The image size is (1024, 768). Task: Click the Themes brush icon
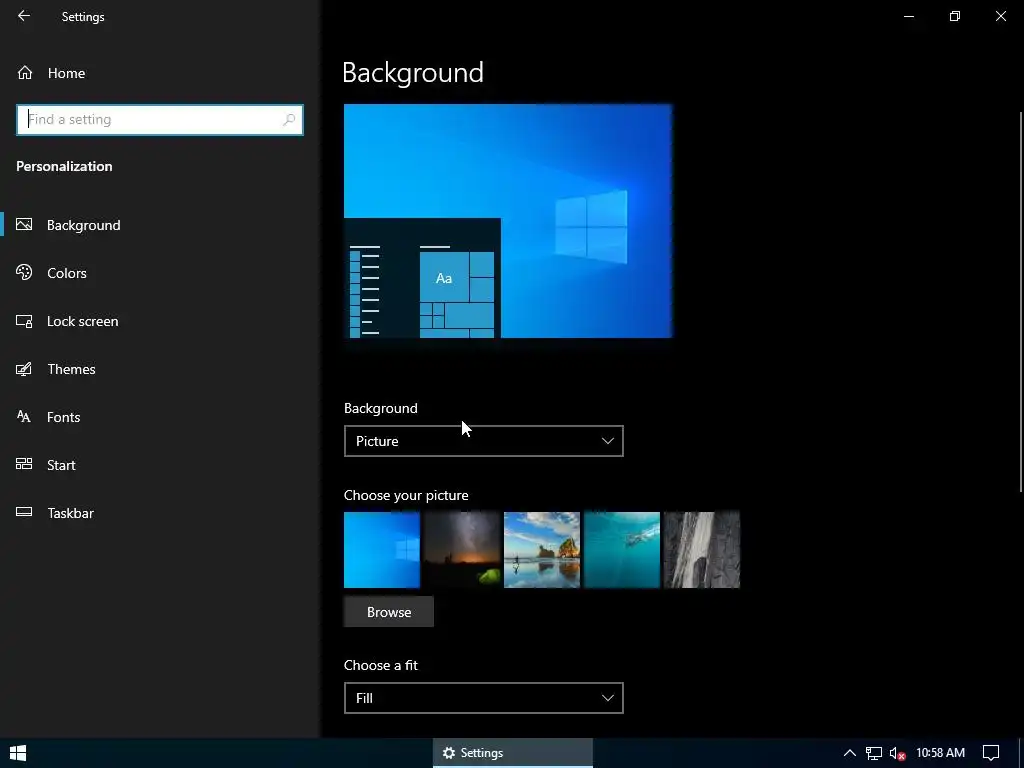coord(24,369)
